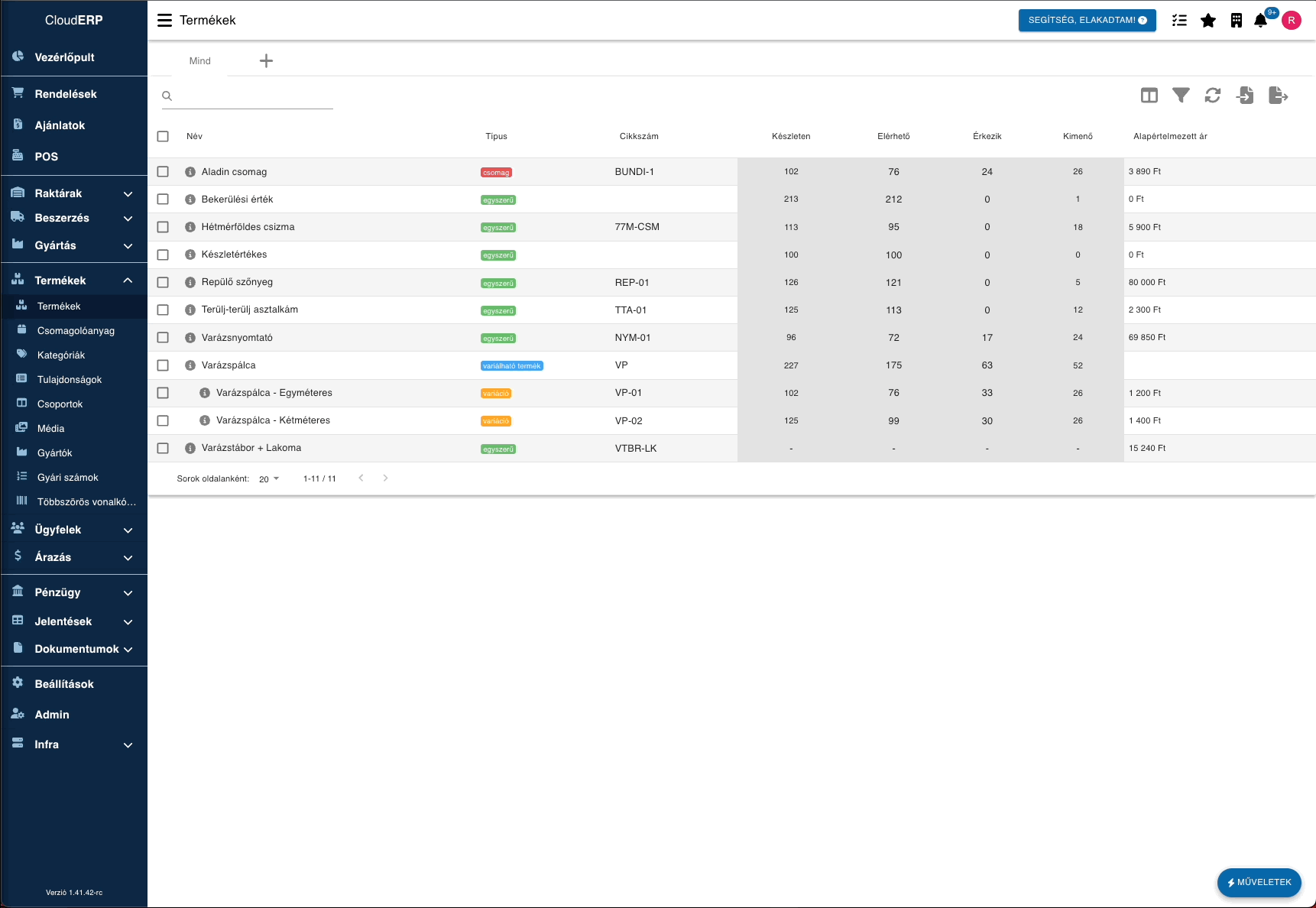Image resolution: width=1316 pixels, height=908 pixels.
Task: Check the Bekerülési érték row checkbox
Action: (163, 199)
